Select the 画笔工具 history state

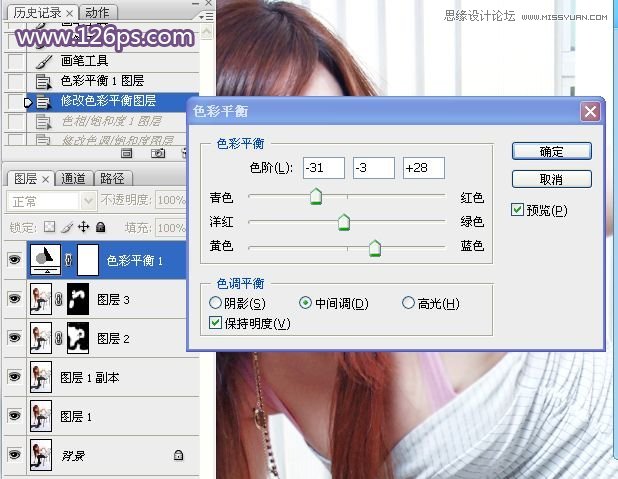coord(113,62)
